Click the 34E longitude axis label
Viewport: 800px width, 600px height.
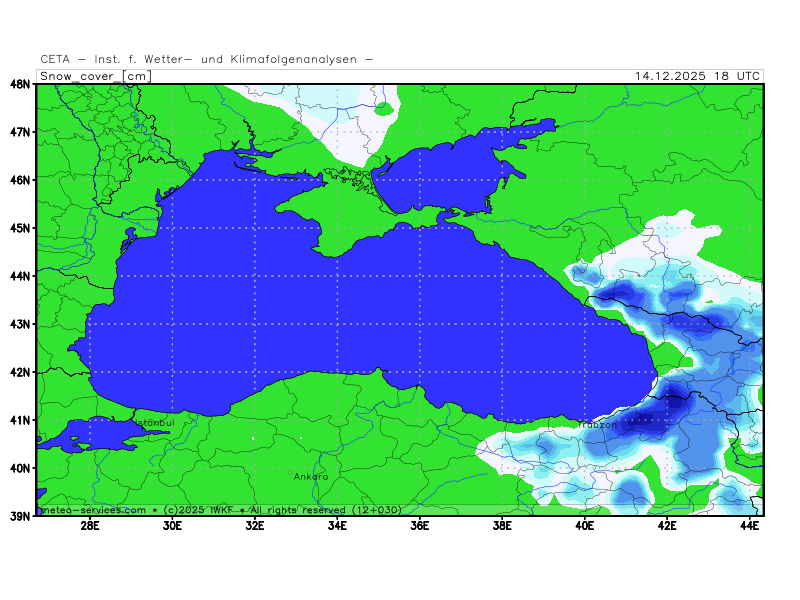point(337,526)
